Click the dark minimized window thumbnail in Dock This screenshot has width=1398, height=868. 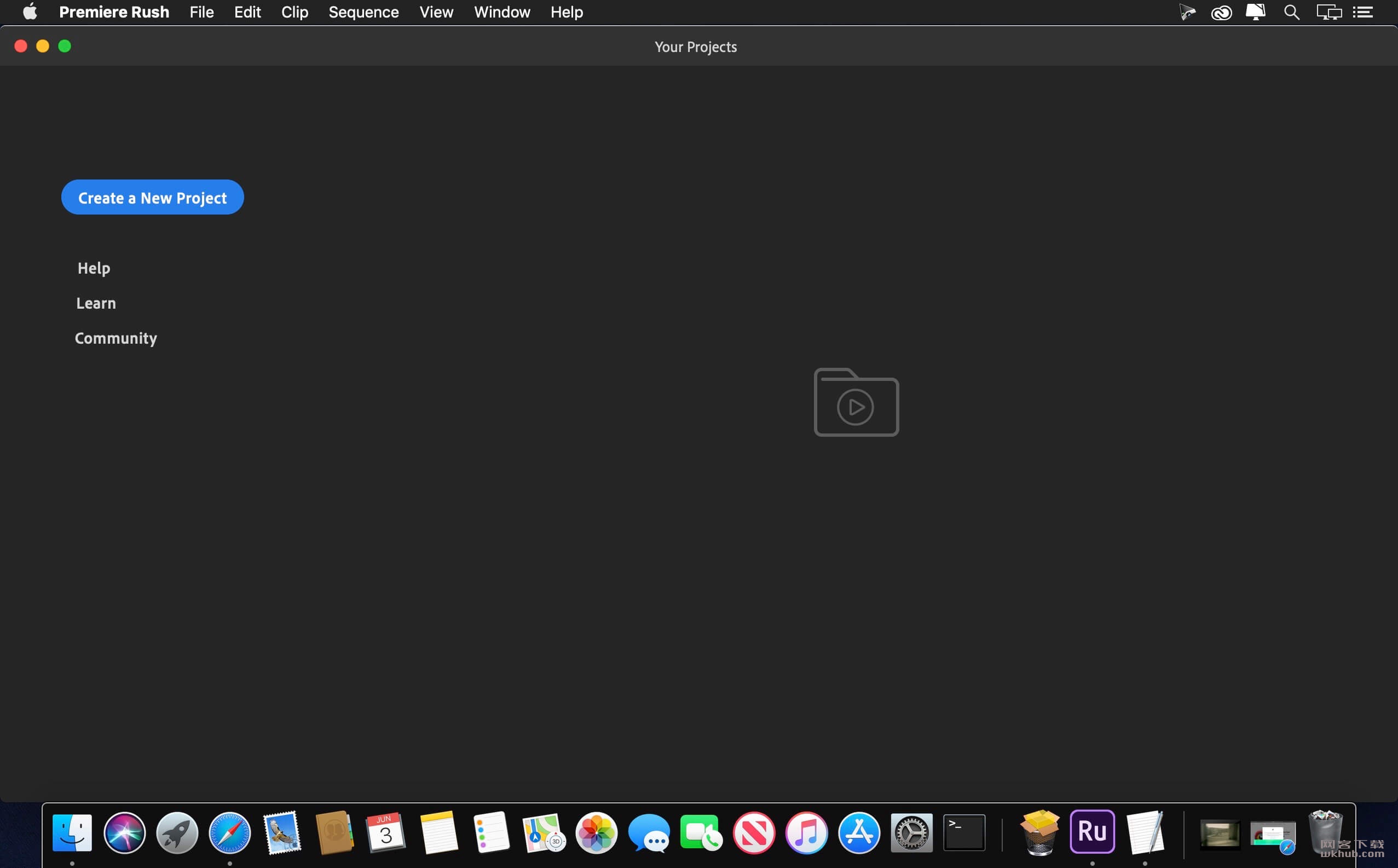coord(1220,834)
